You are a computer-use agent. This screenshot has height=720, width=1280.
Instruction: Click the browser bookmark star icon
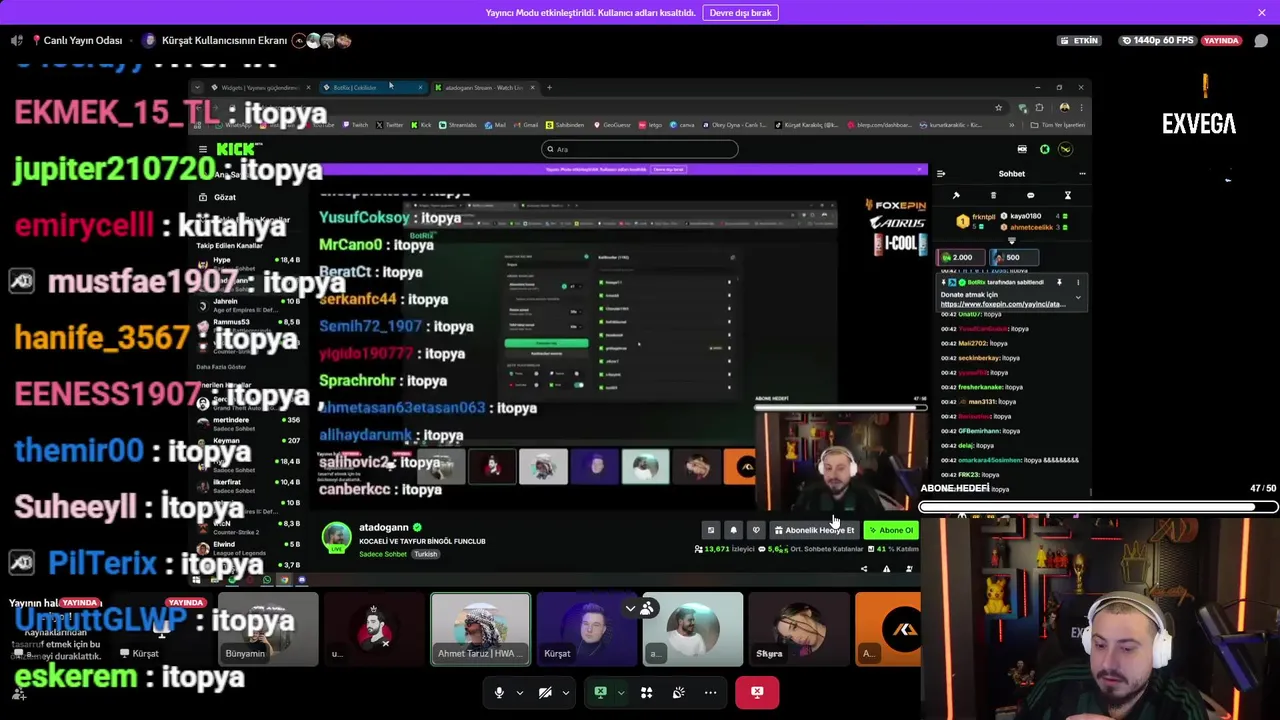coord(998,107)
